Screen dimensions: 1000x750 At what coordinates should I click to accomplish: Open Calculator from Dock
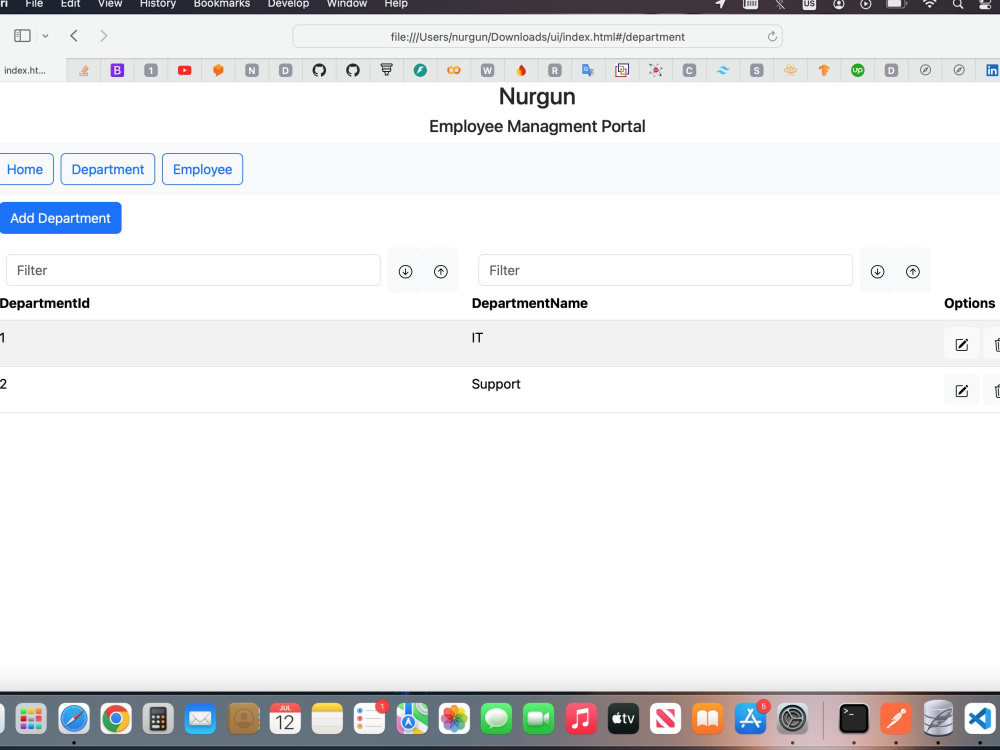[158, 719]
